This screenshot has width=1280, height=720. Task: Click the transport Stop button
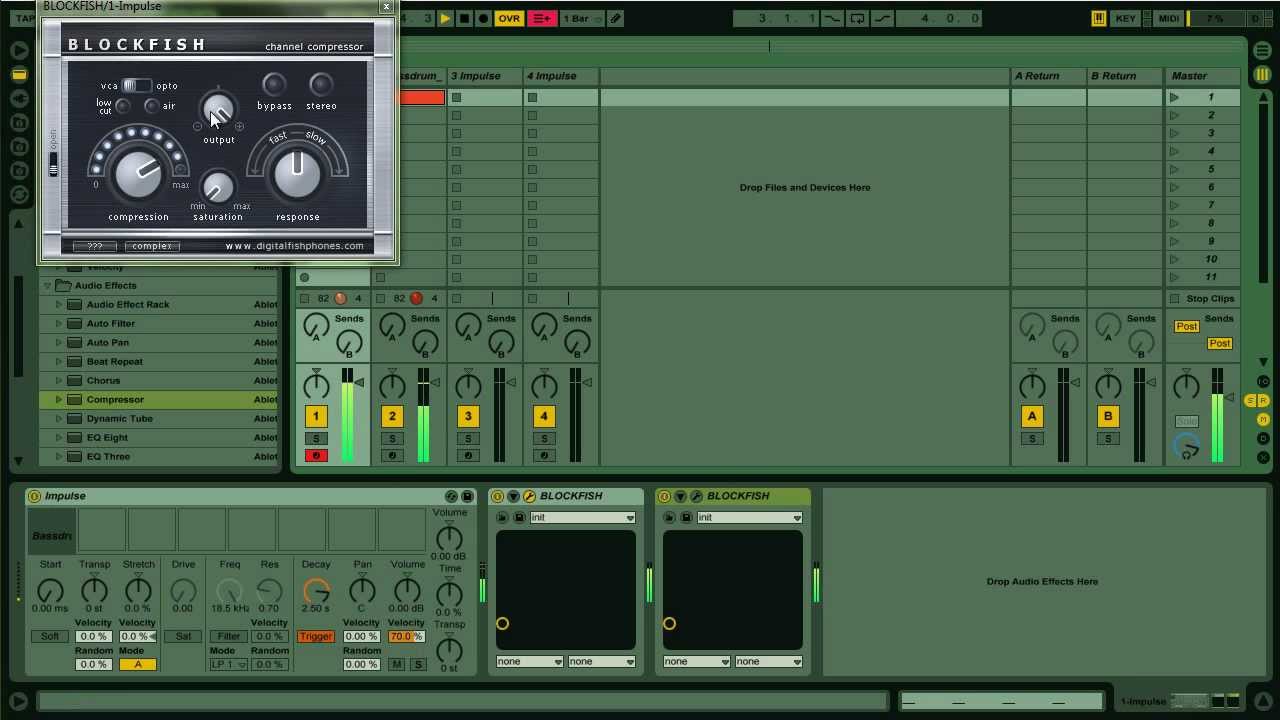464,18
